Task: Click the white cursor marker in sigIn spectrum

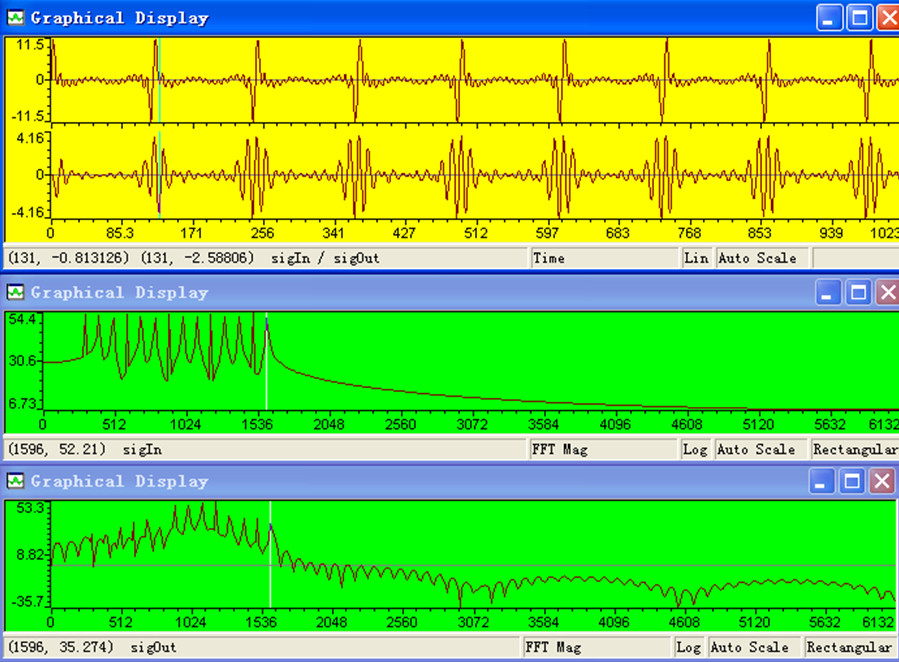Action: (x=267, y=361)
